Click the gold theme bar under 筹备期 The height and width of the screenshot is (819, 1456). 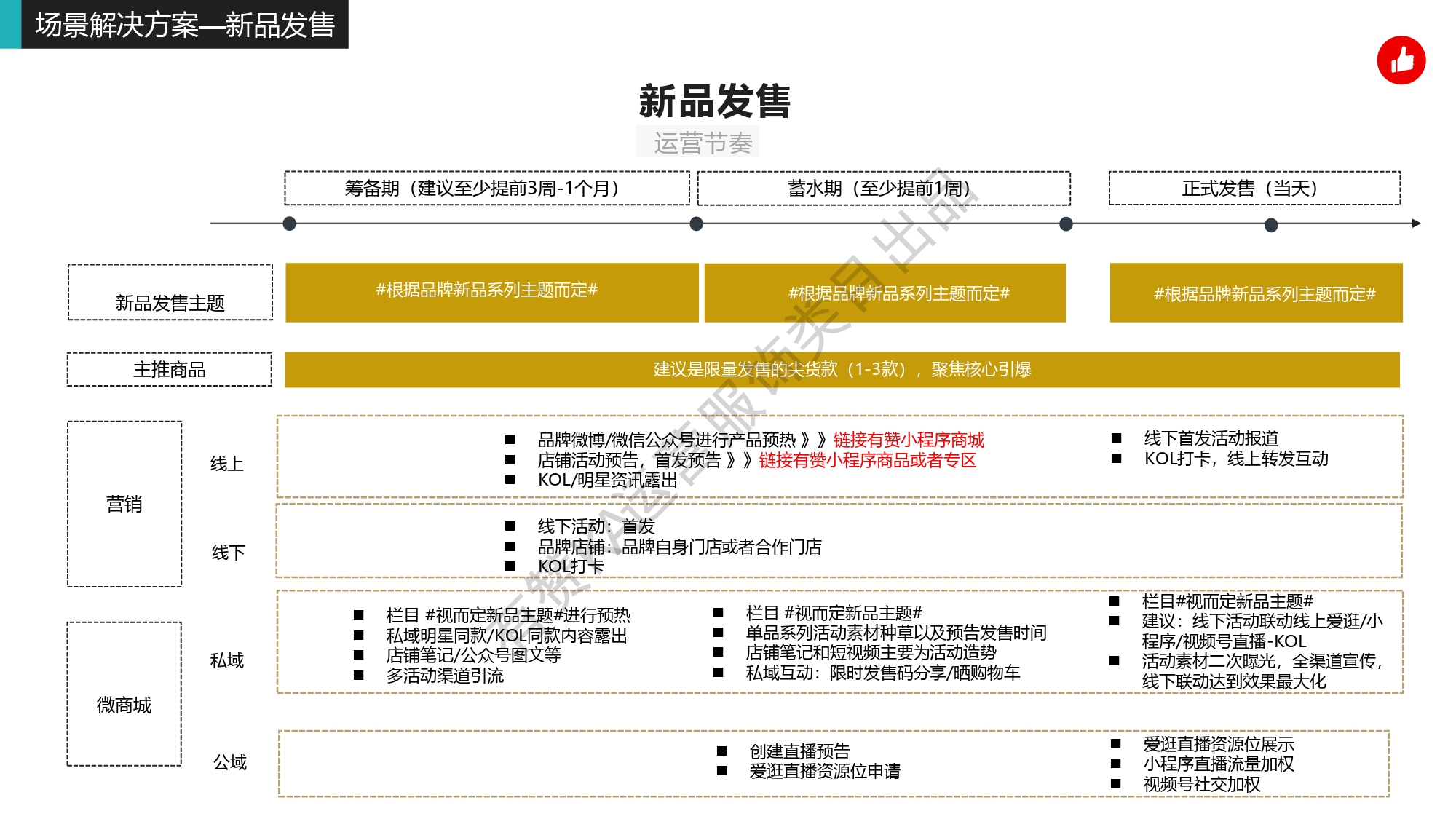[491, 292]
